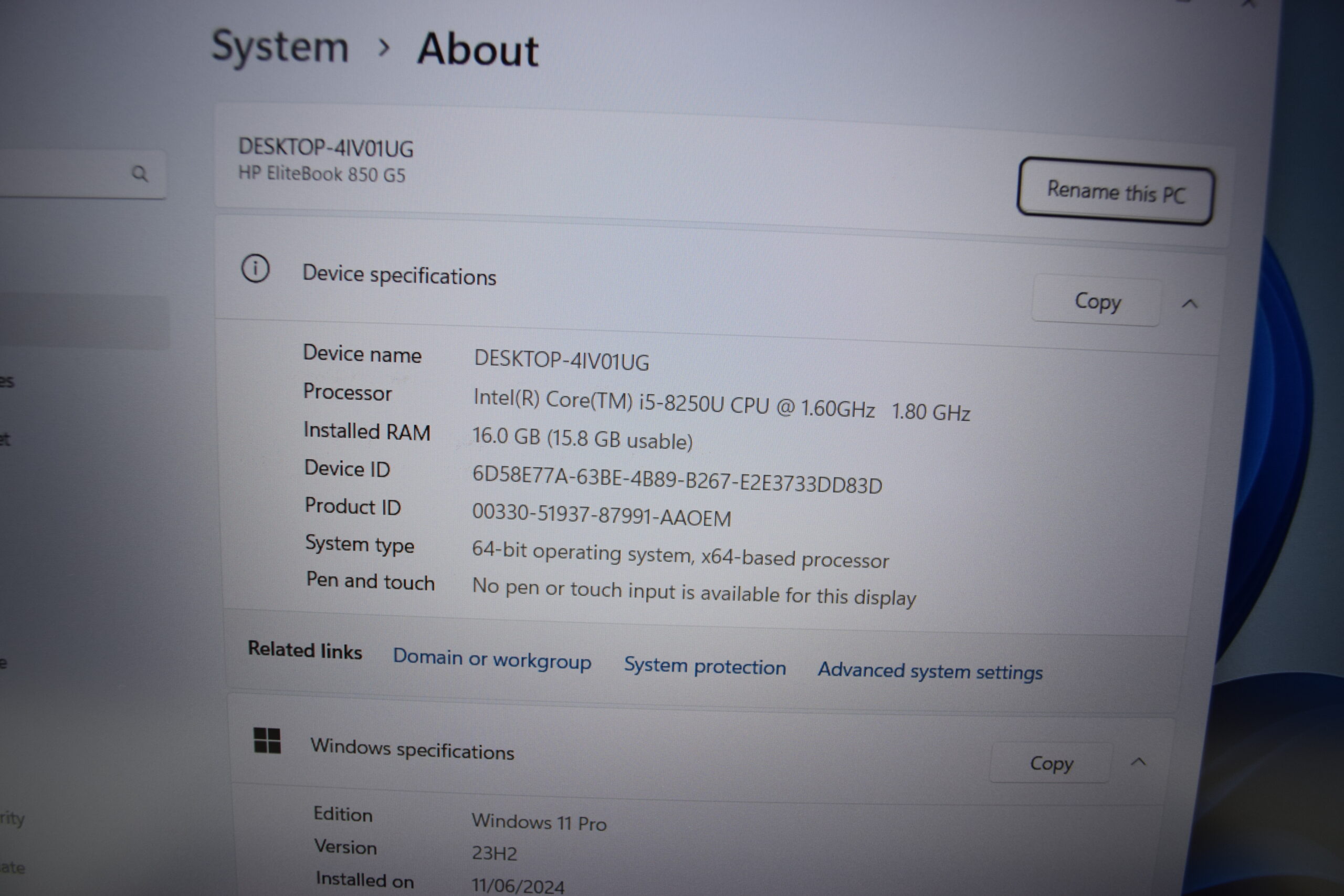The image size is (1344, 896).
Task: Click the Product ID label
Action: [x=353, y=507]
